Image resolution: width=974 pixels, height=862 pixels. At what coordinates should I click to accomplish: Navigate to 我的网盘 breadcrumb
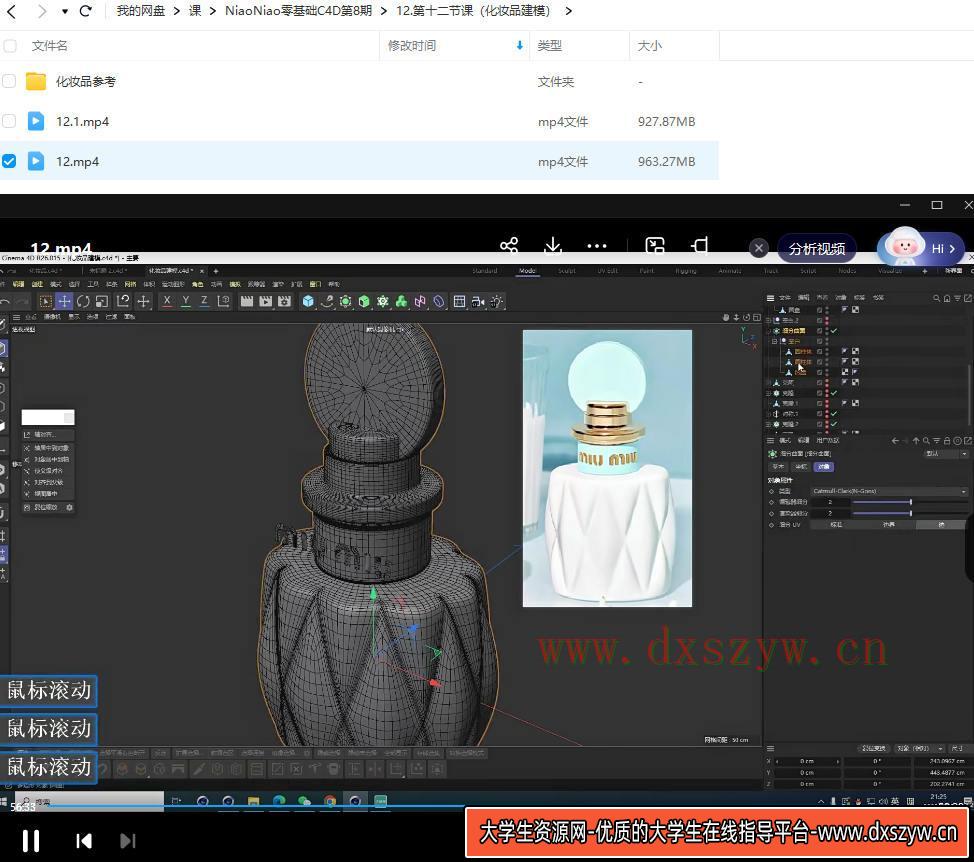[140, 11]
